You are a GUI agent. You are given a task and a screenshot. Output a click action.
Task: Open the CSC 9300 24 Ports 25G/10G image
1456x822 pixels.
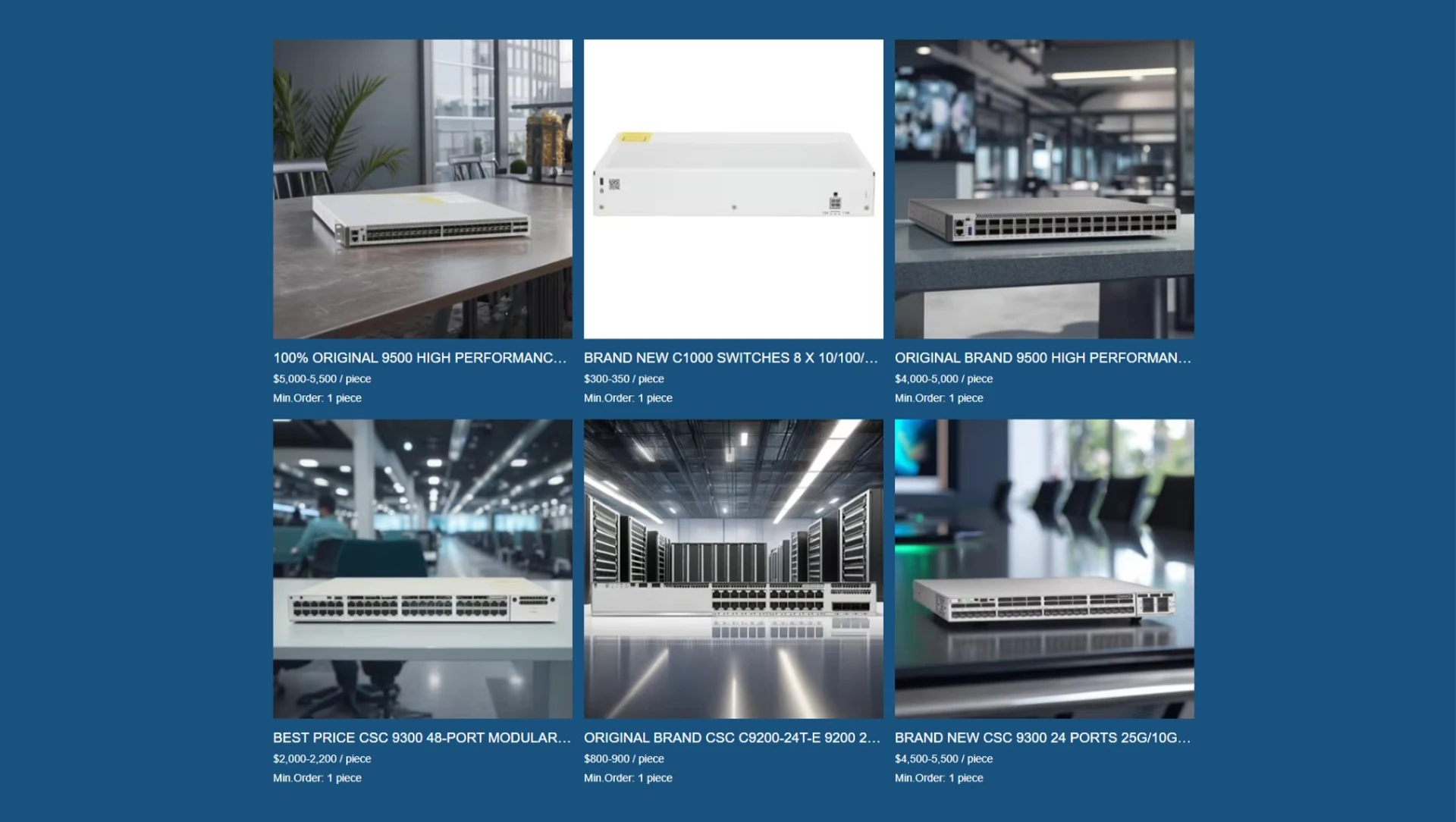(1044, 569)
